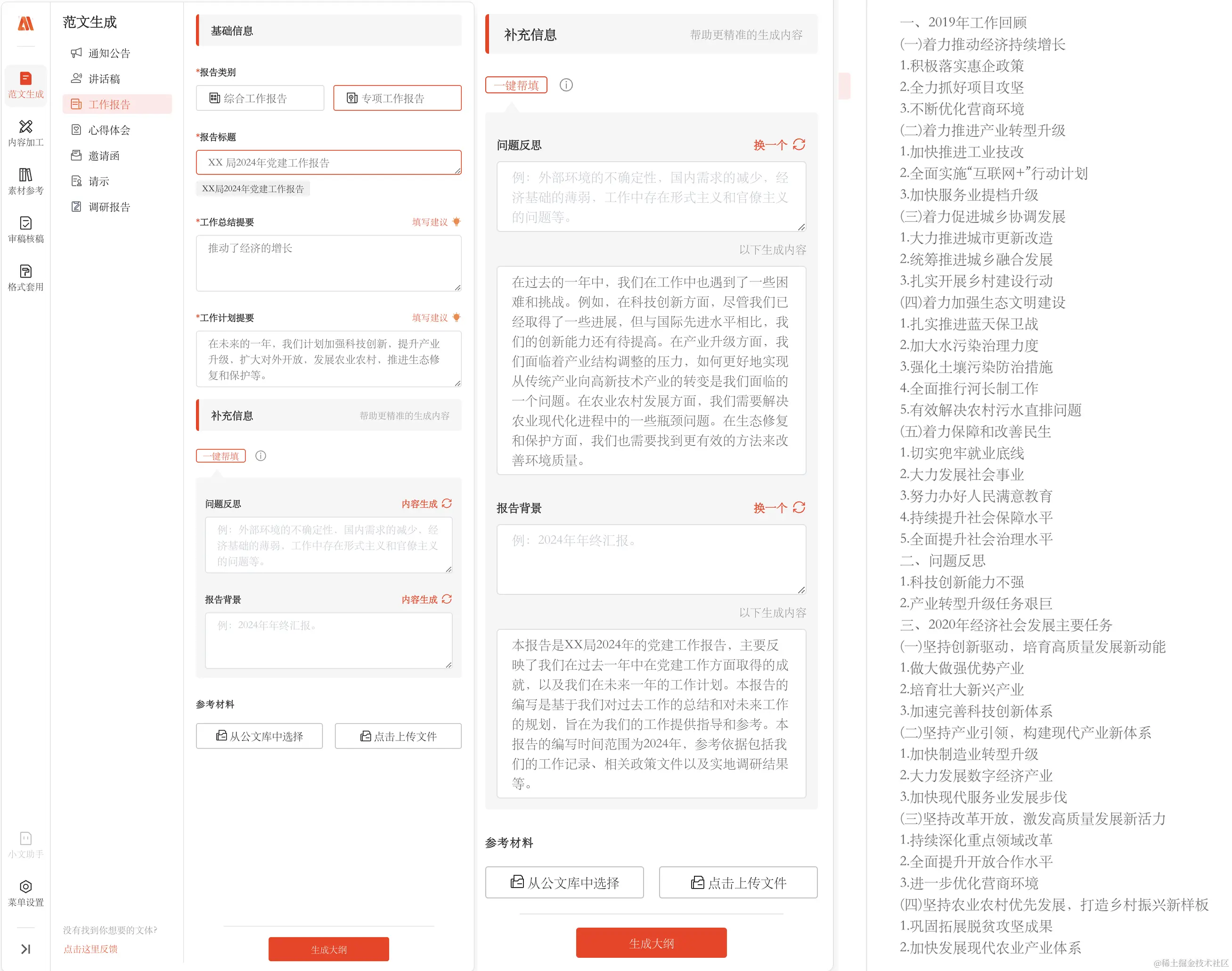This screenshot has height=971, width=1232.
Task: Select 通知公告 in the template list
Action: [x=109, y=53]
